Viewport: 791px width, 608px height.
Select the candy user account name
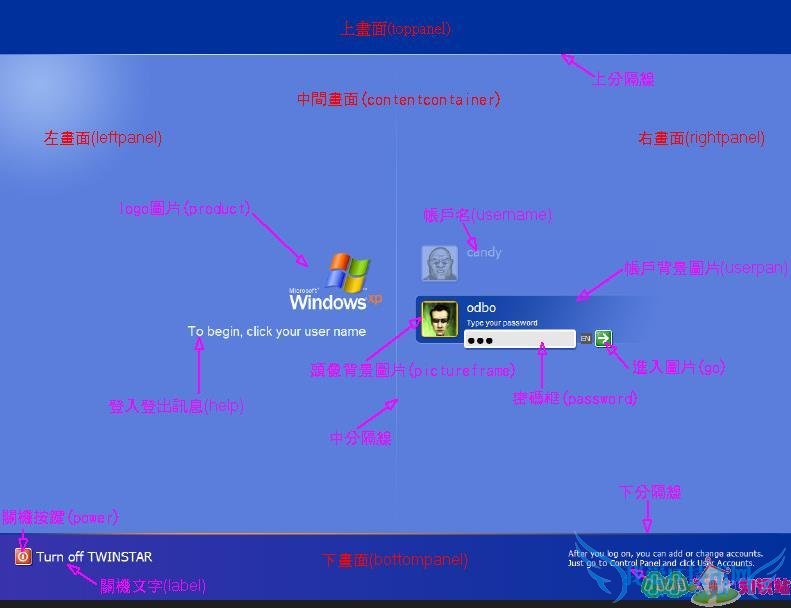(484, 252)
